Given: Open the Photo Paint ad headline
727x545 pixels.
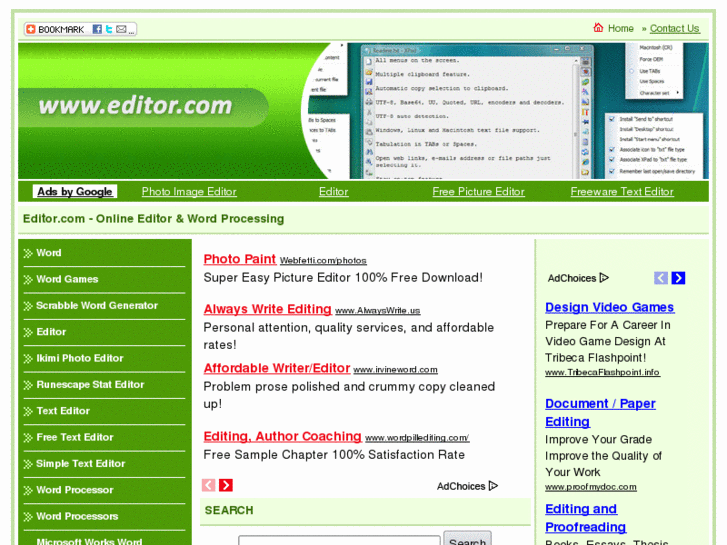Looking at the screenshot, I should pyautogui.click(x=240, y=259).
